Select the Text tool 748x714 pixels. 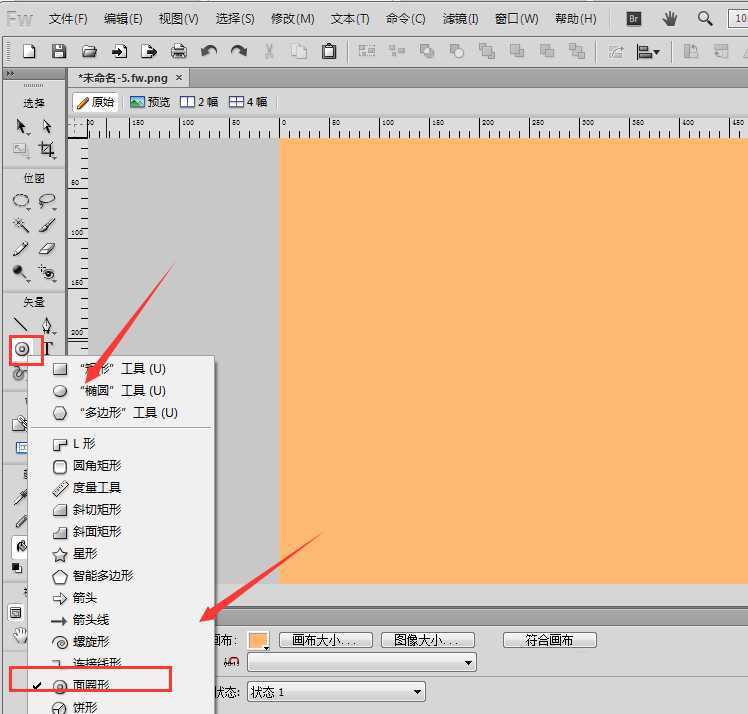click(x=47, y=349)
